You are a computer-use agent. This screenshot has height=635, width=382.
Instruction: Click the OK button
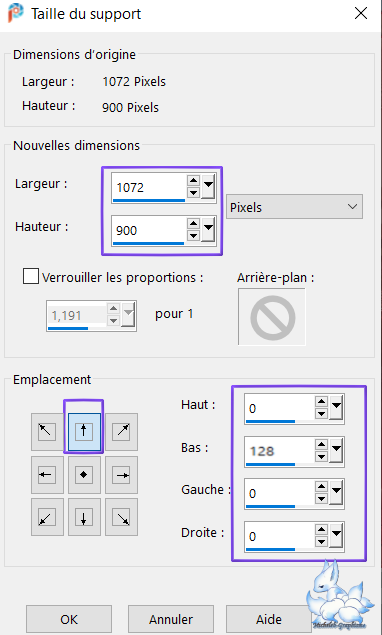[69, 619]
